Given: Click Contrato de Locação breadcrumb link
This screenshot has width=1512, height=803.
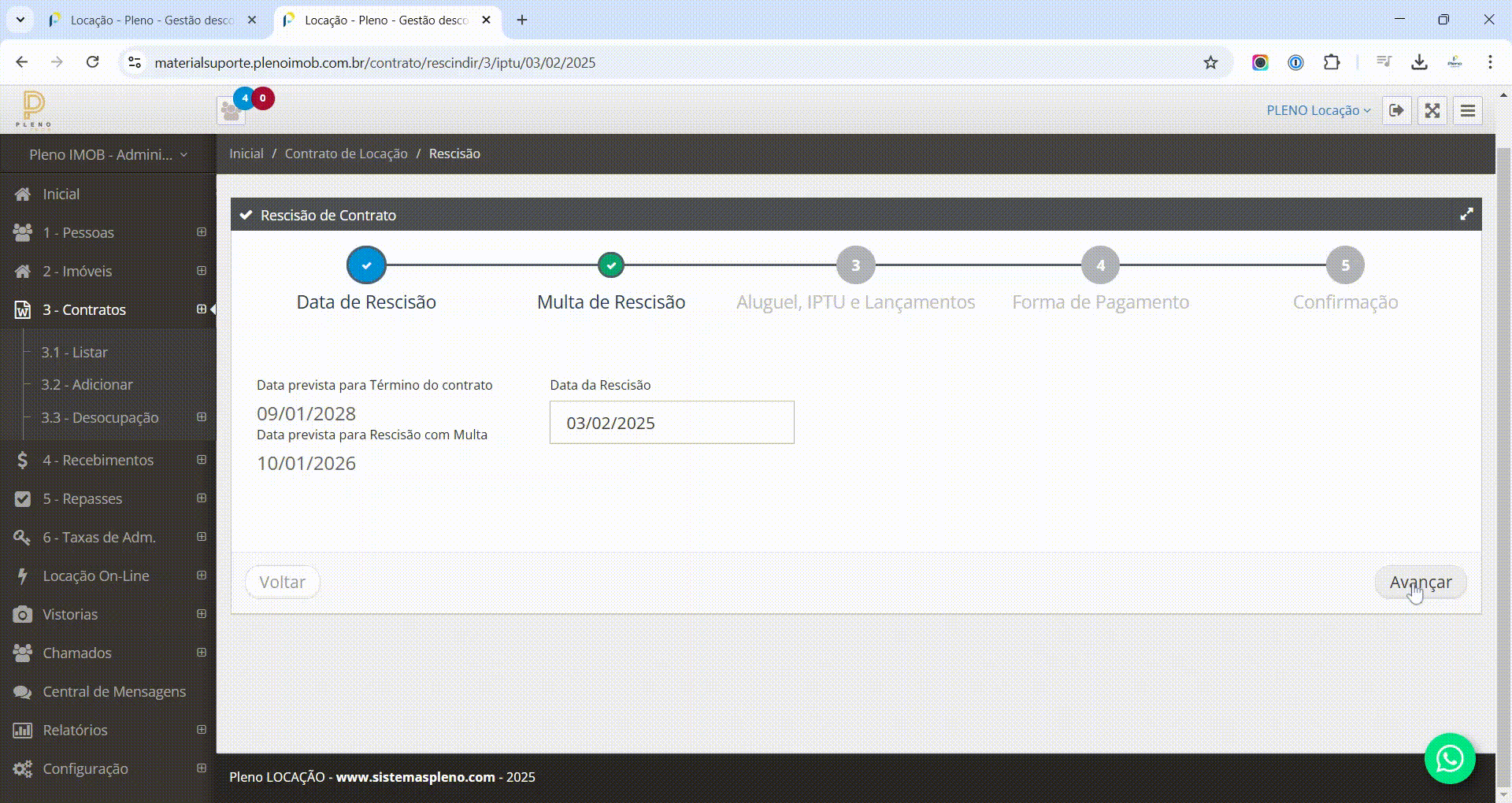Looking at the screenshot, I should 346,154.
